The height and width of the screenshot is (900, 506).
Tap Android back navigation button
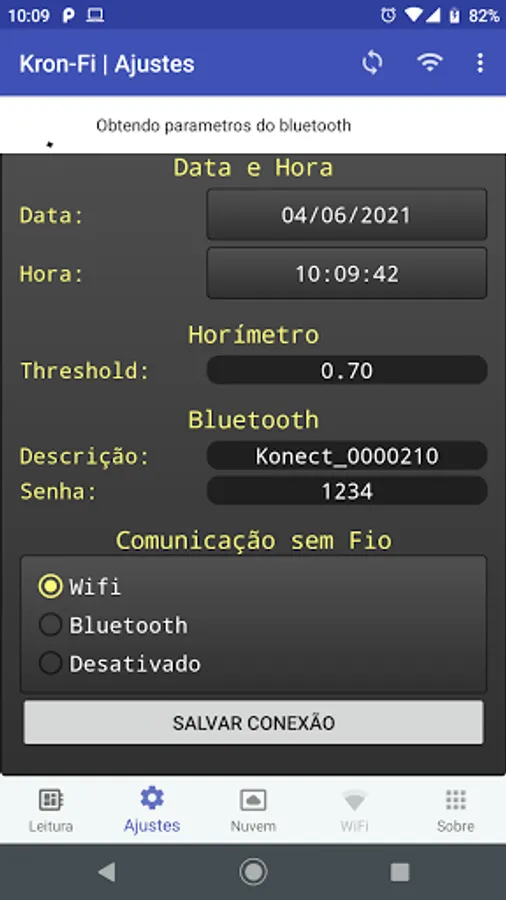pyautogui.click(x=106, y=872)
